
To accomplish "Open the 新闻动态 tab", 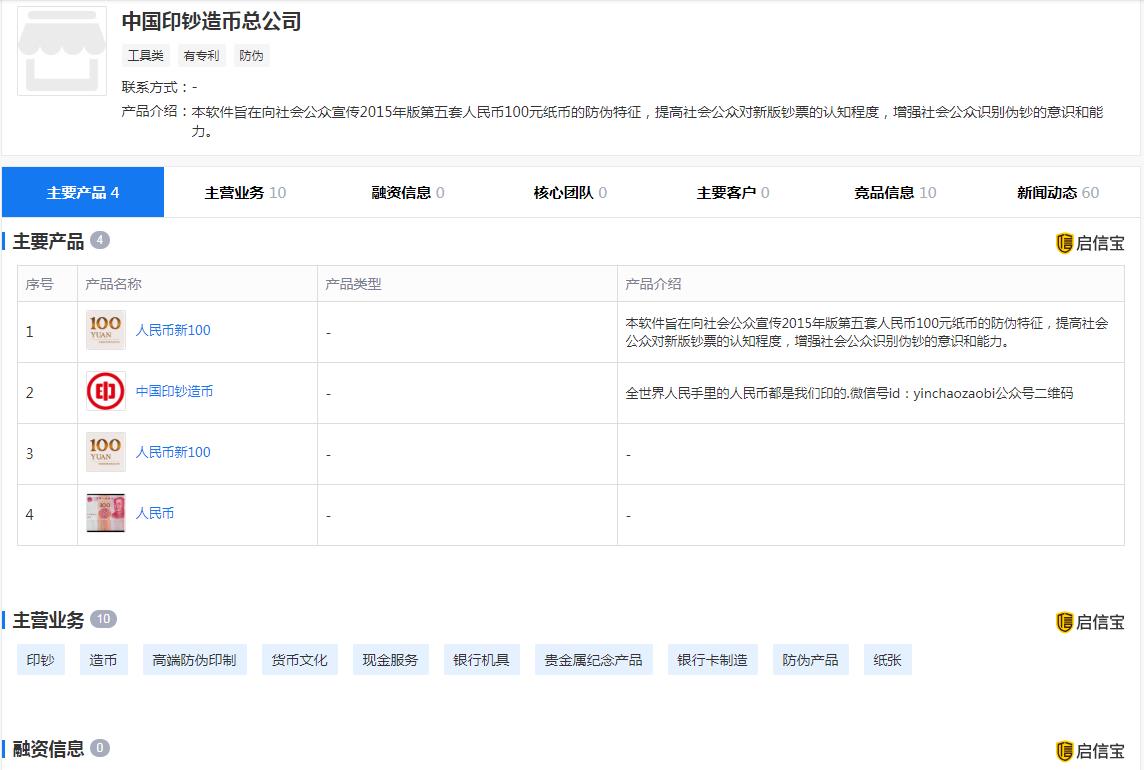I will click(x=1058, y=192).
